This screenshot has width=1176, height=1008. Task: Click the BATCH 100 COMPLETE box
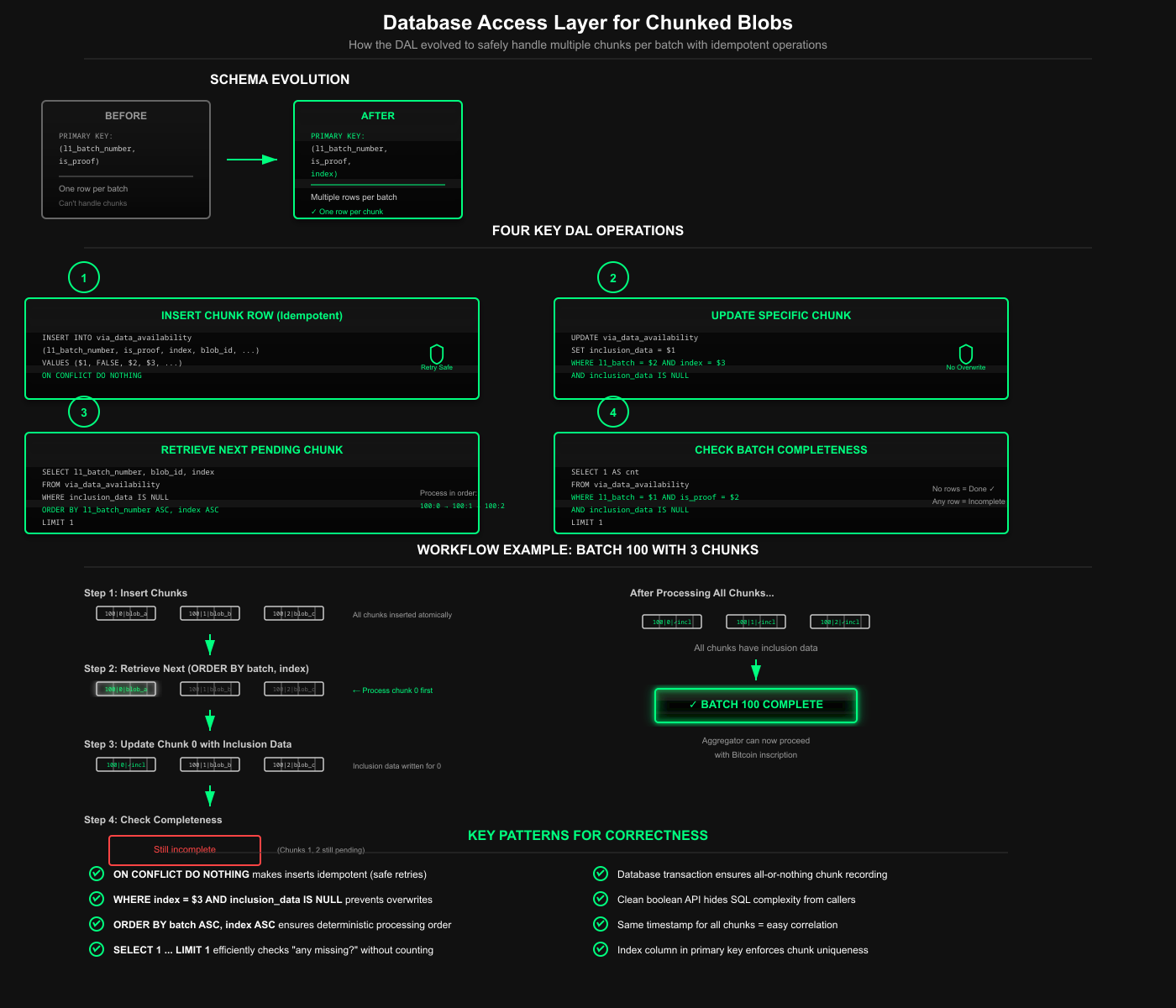pos(756,706)
